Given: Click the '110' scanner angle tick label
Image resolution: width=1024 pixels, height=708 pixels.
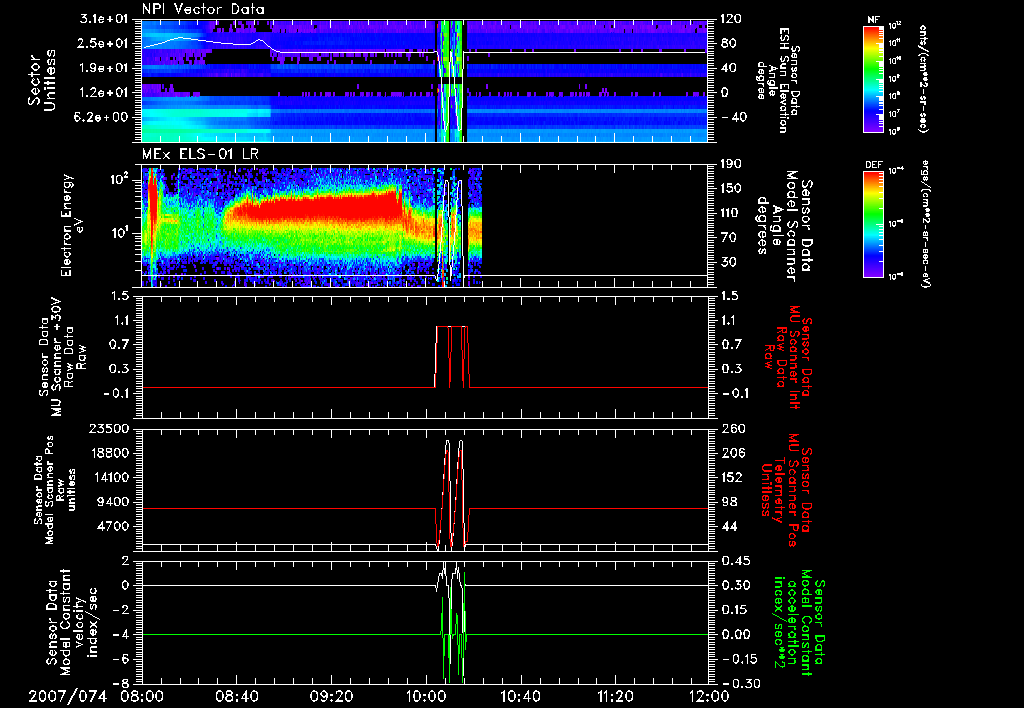Looking at the screenshot, I should point(731,213).
